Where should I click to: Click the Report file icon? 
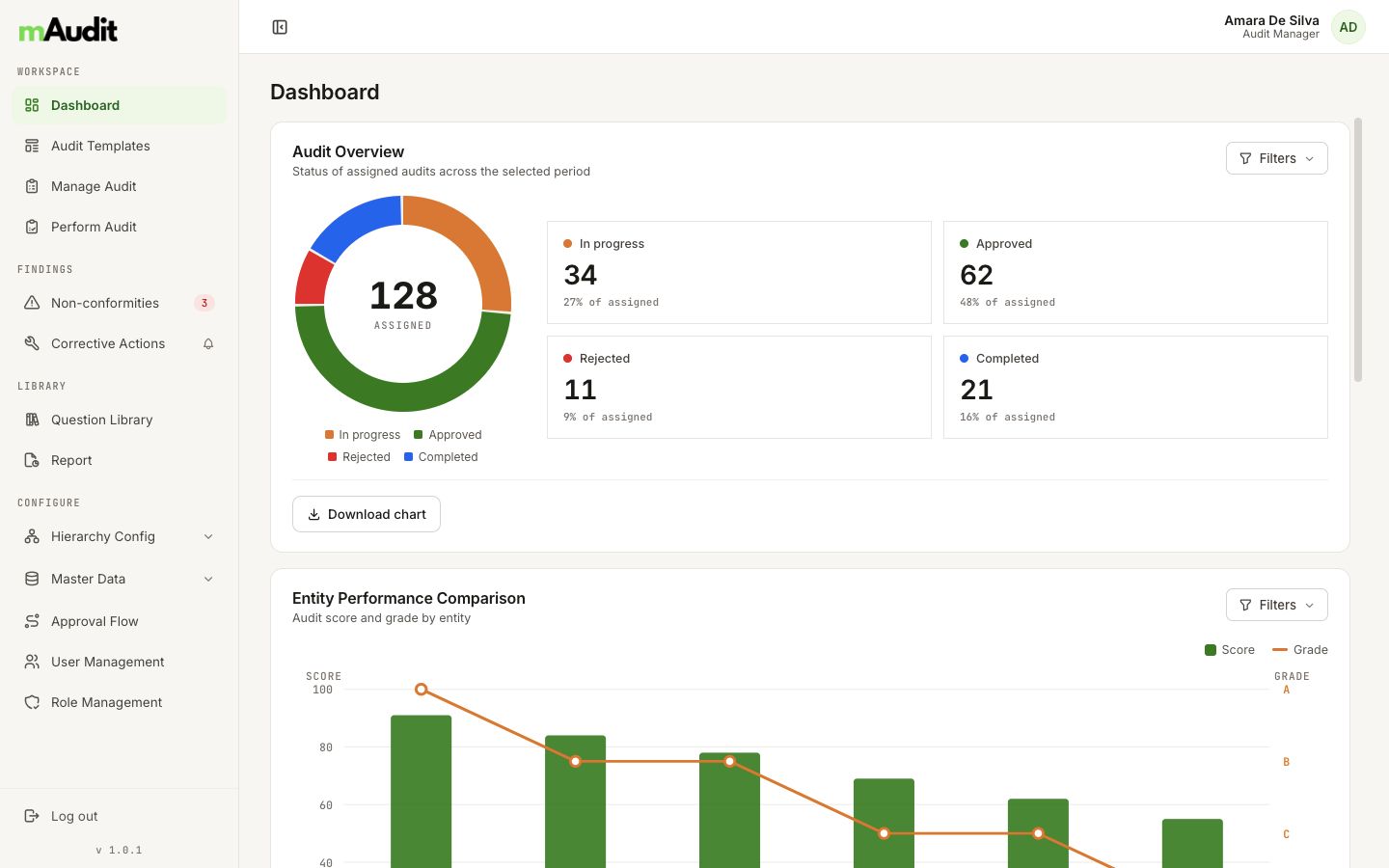[x=32, y=460]
